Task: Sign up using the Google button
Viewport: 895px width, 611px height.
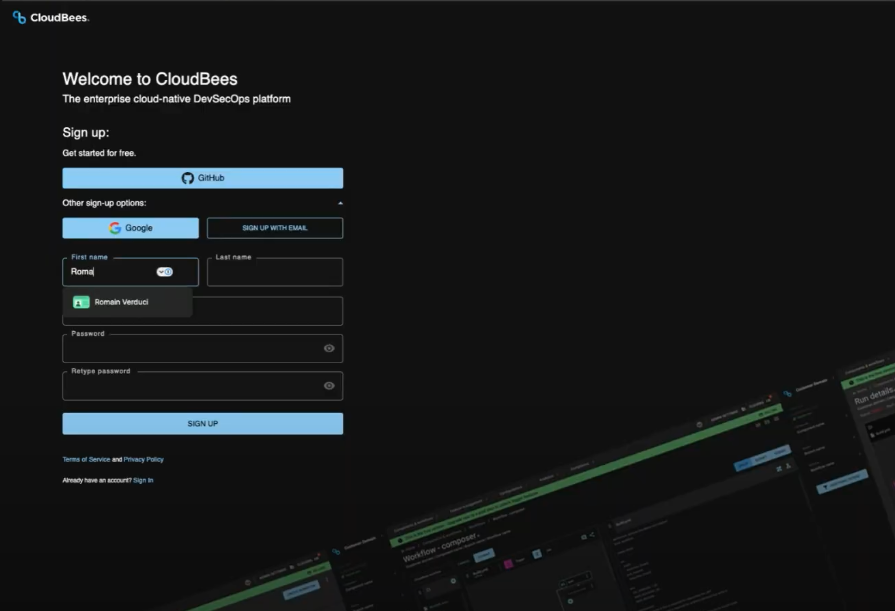Action: pos(129,227)
